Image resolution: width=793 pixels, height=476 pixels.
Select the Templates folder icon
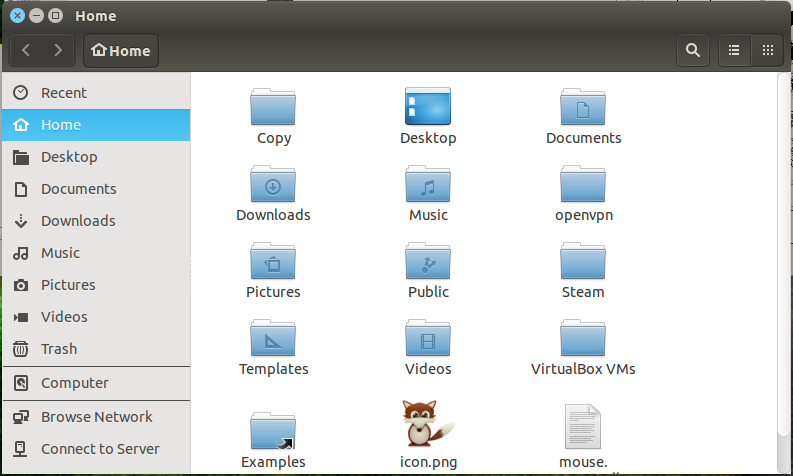tap(273, 337)
